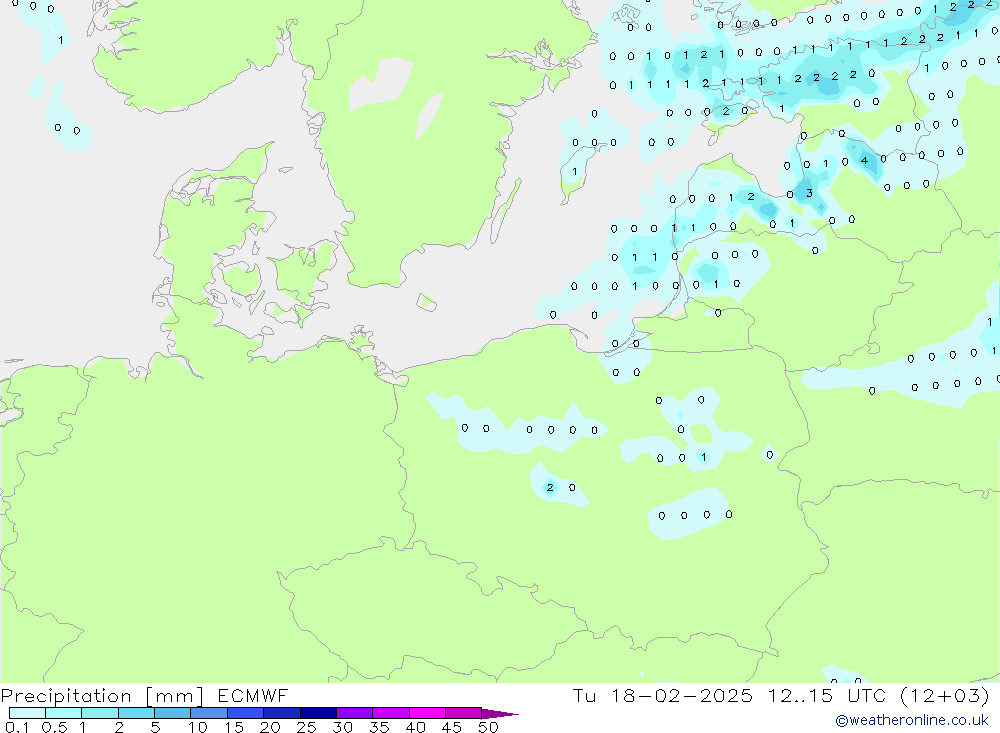Click the '25' legend scale label
This screenshot has width=1000, height=733.
tap(307, 727)
